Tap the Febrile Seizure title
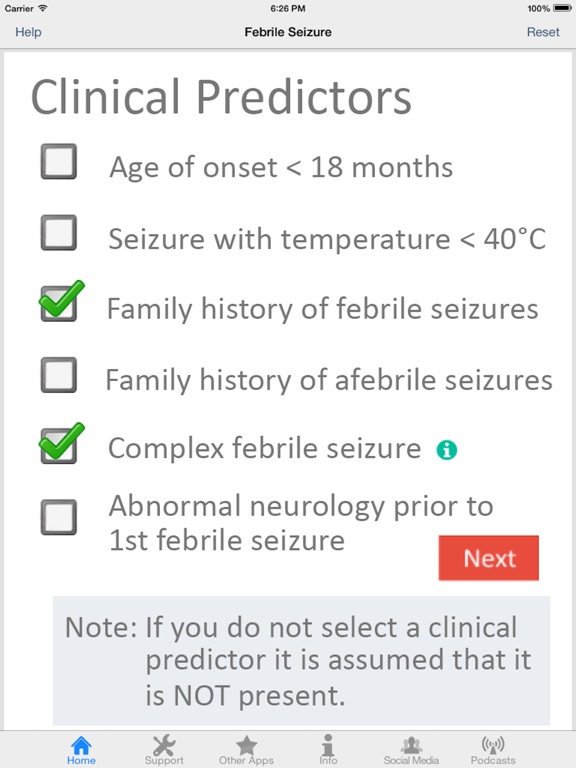Image resolution: width=576 pixels, height=768 pixels. point(288,32)
